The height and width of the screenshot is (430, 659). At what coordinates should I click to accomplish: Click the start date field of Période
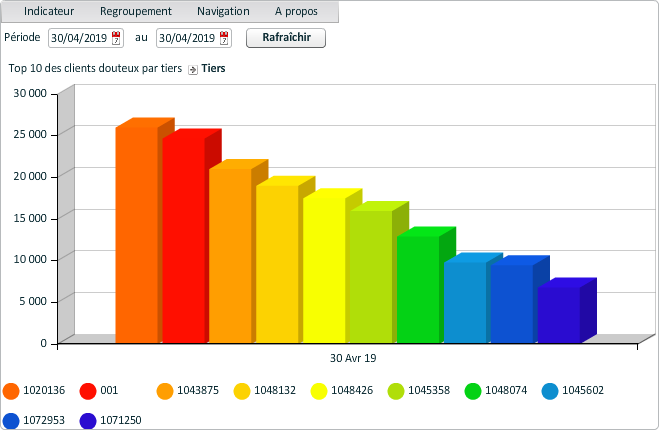[x=86, y=38]
